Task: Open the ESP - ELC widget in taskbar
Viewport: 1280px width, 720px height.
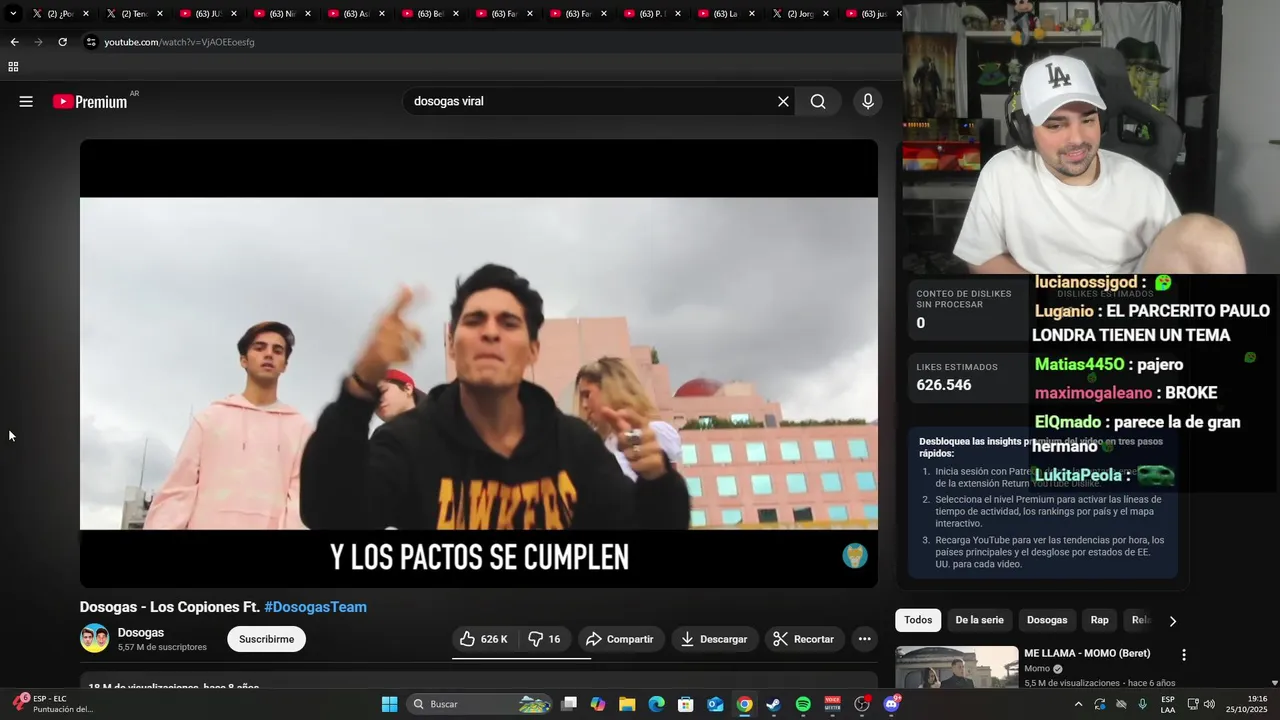Action: [55, 704]
